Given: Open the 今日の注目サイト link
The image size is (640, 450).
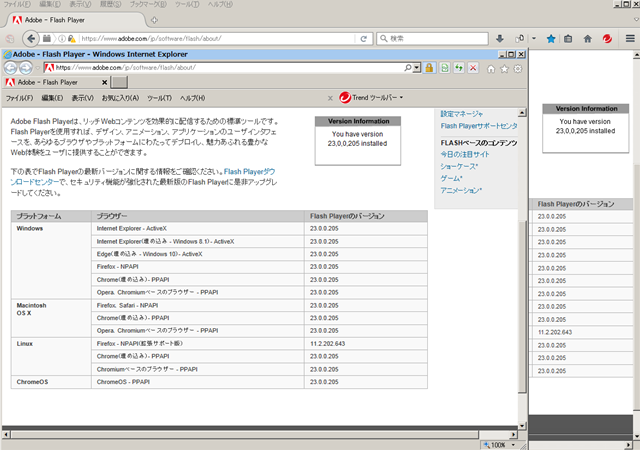Looking at the screenshot, I should click(464, 154).
